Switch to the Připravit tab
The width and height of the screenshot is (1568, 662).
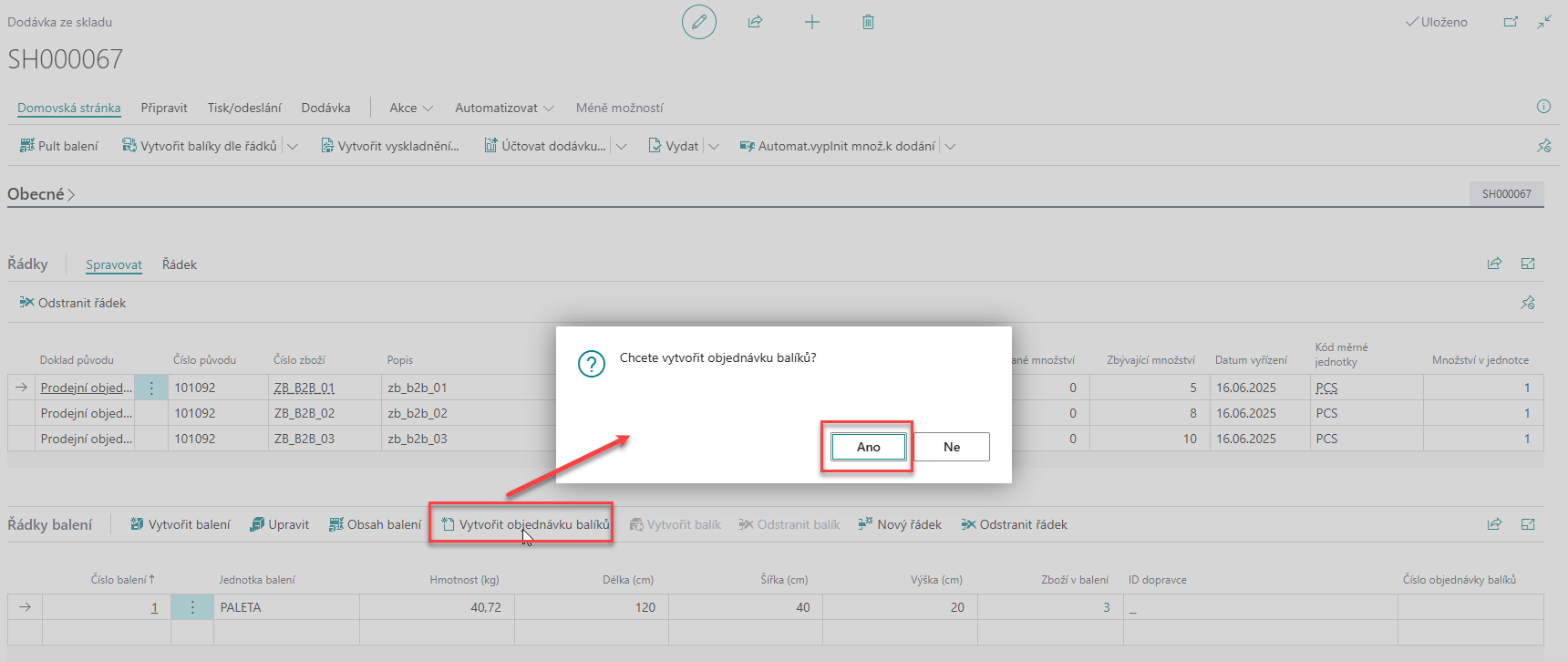[164, 108]
